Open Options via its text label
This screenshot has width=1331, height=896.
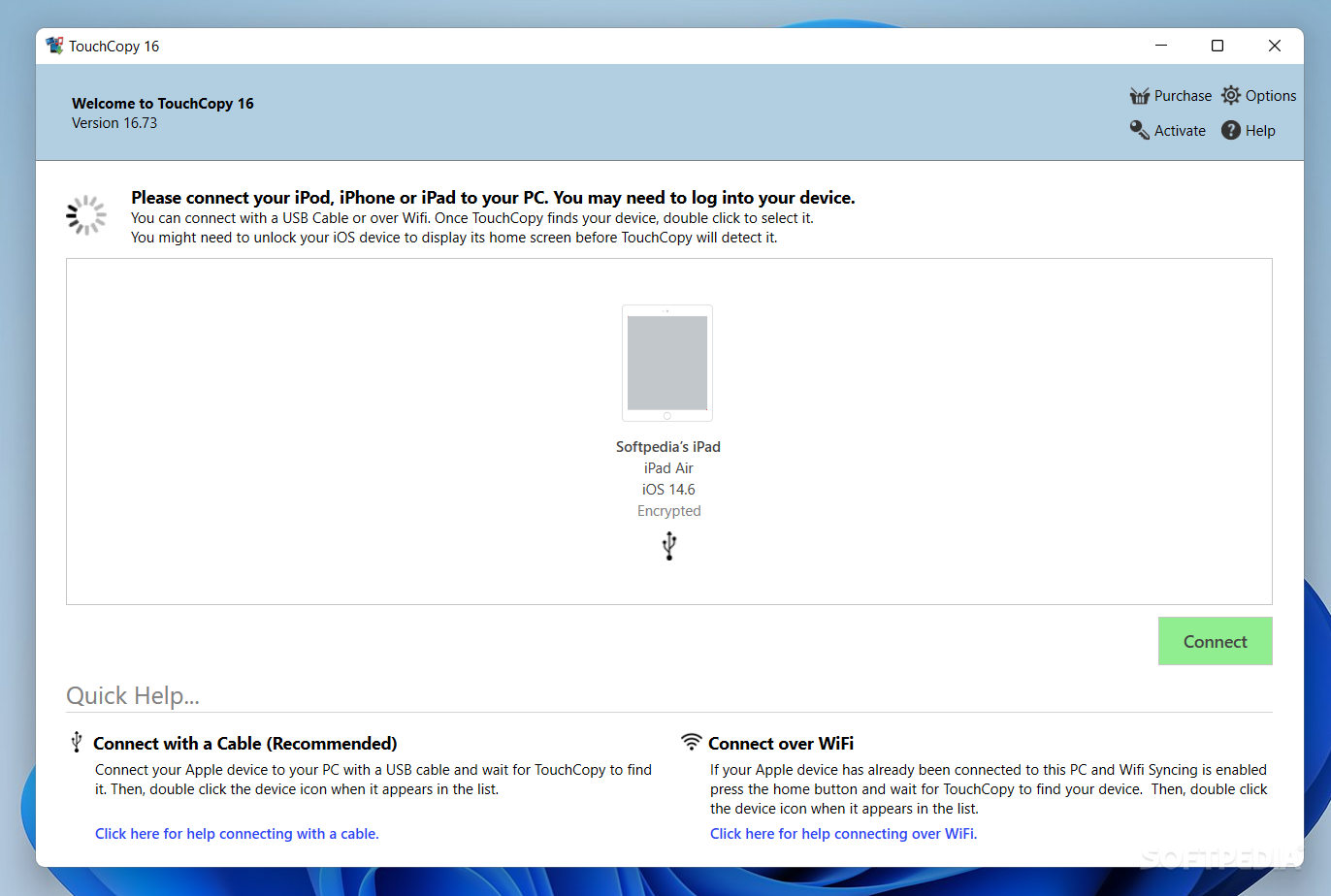coord(1271,96)
